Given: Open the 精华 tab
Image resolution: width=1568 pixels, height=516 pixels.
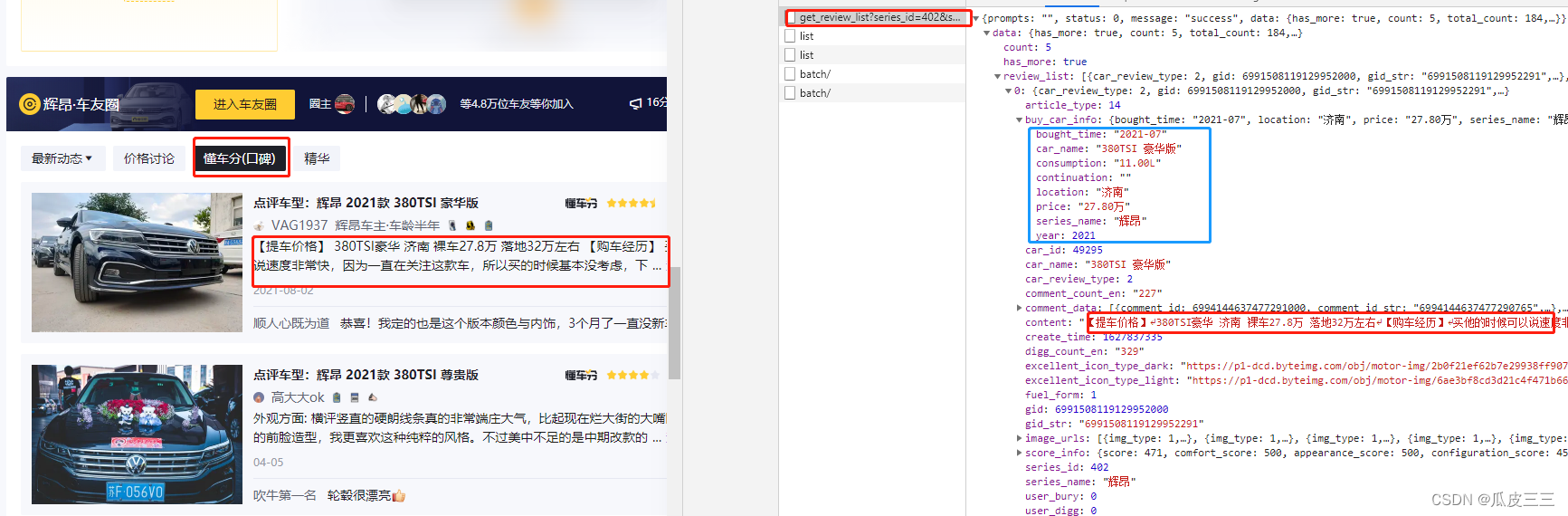Looking at the screenshot, I should click(x=317, y=158).
